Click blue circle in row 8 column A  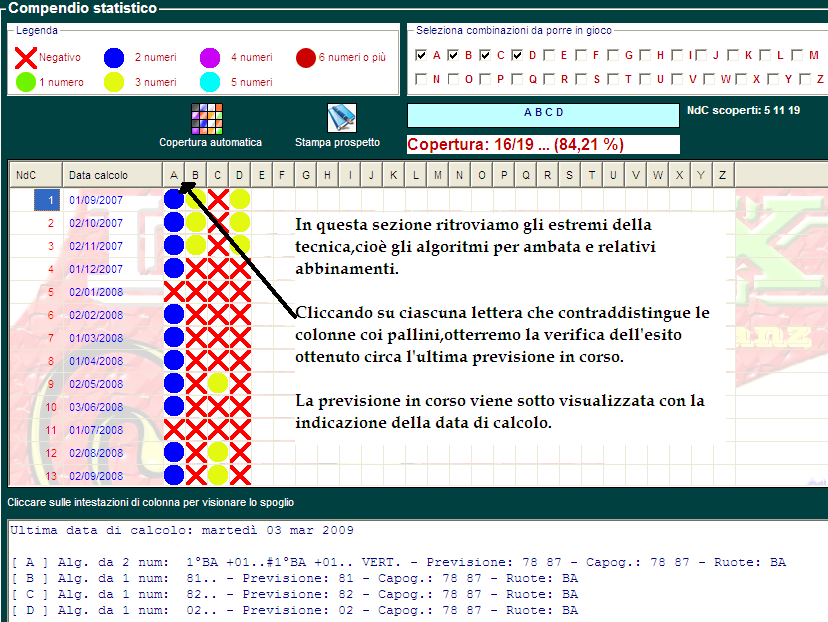pyautogui.click(x=174, y=360)
